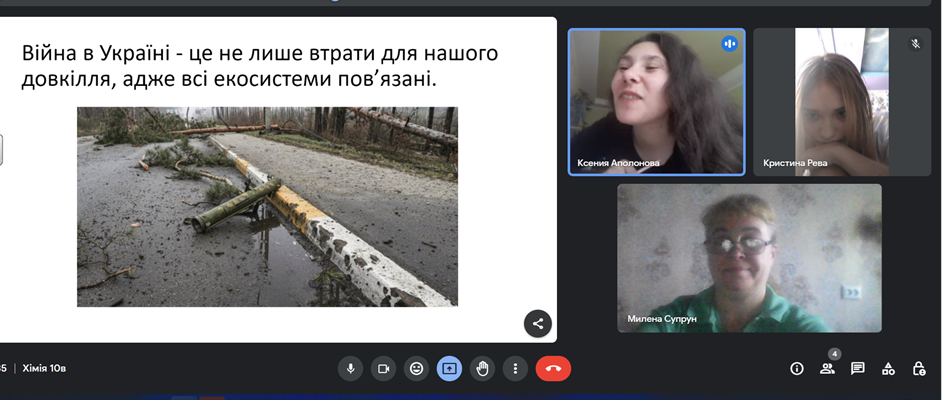Image resolution: width=949 pixels, height=400 pixels.
Task: Click the name label Милена Супрун
Action: (662, 318)
